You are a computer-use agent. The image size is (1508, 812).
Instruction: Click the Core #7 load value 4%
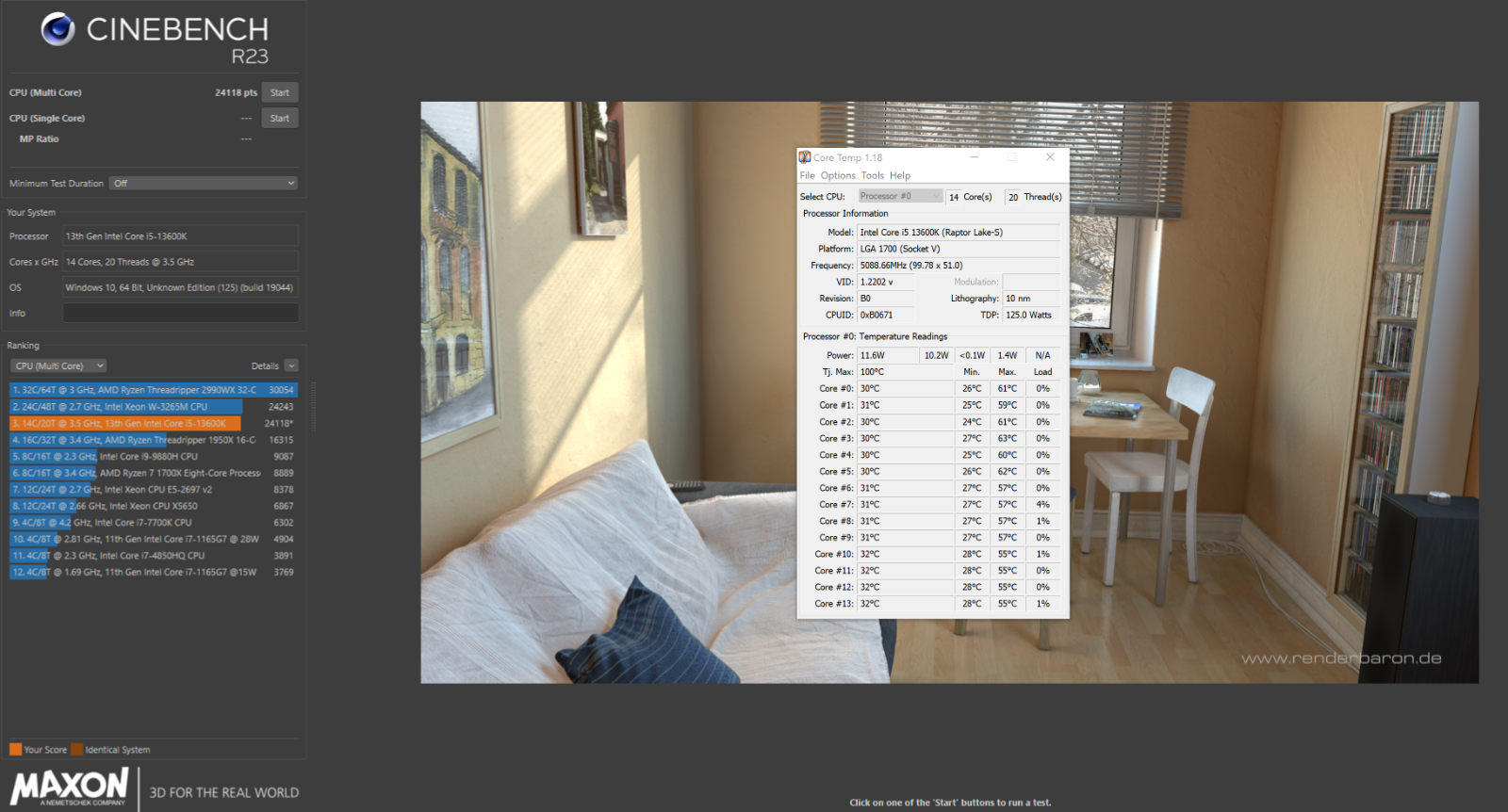click(1042, 504)
